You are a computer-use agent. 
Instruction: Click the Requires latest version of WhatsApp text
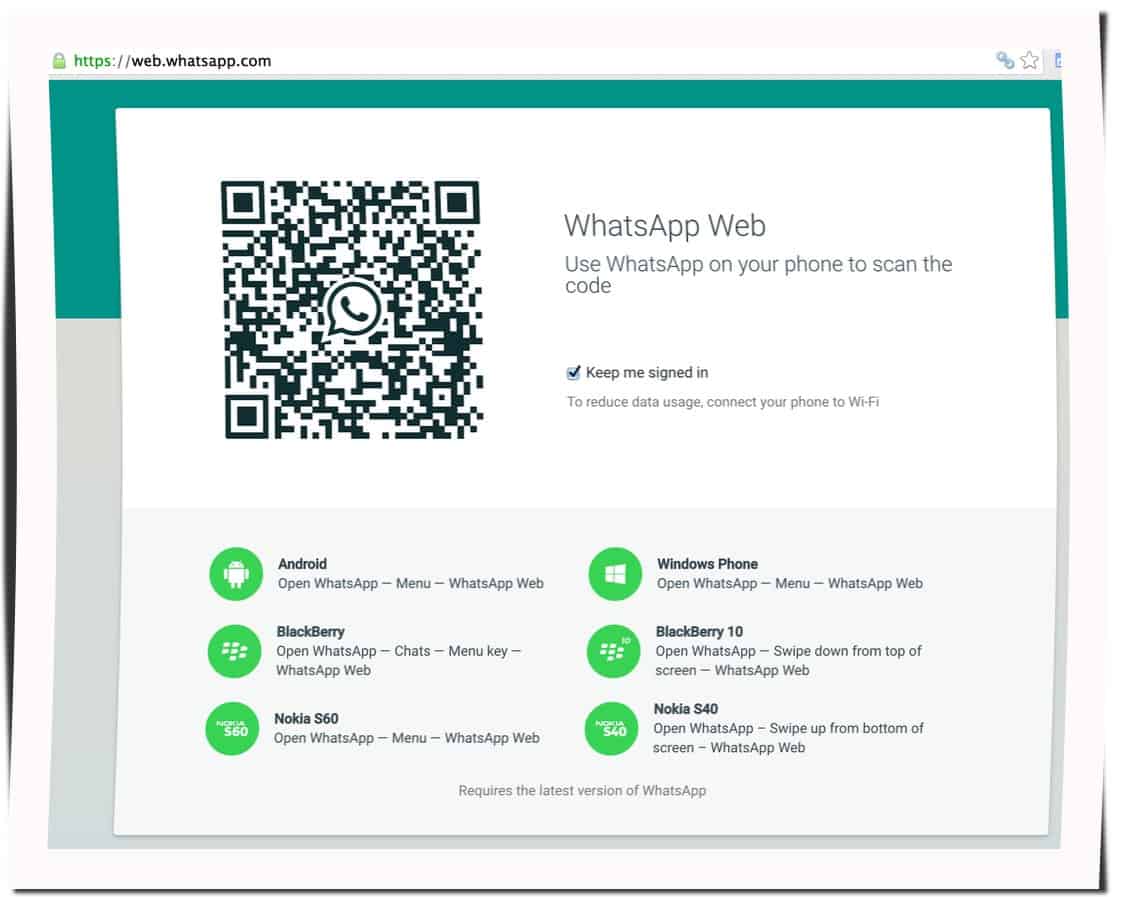point(582,791)
